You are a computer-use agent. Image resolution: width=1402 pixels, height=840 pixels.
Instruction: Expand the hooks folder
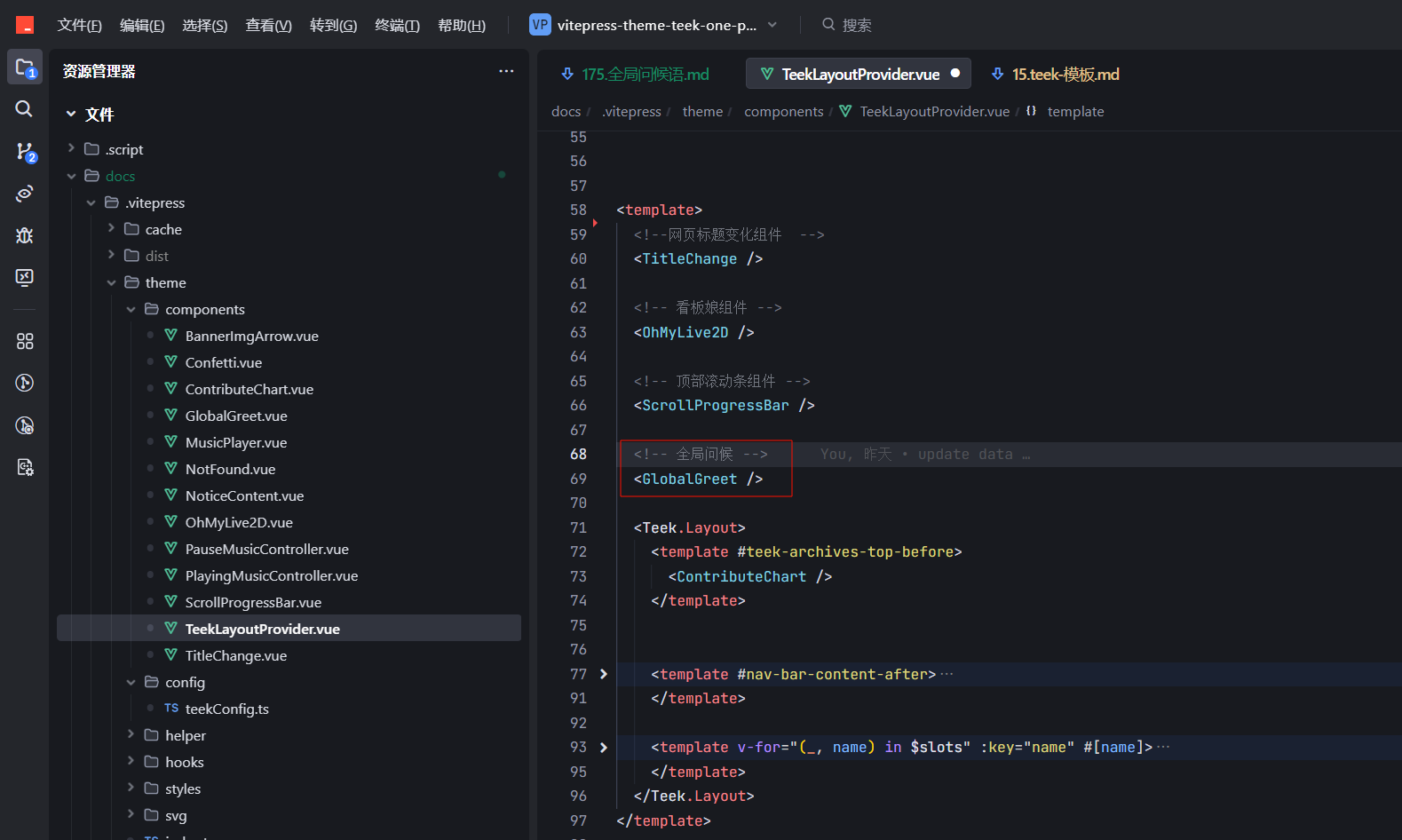pos(131,762)
